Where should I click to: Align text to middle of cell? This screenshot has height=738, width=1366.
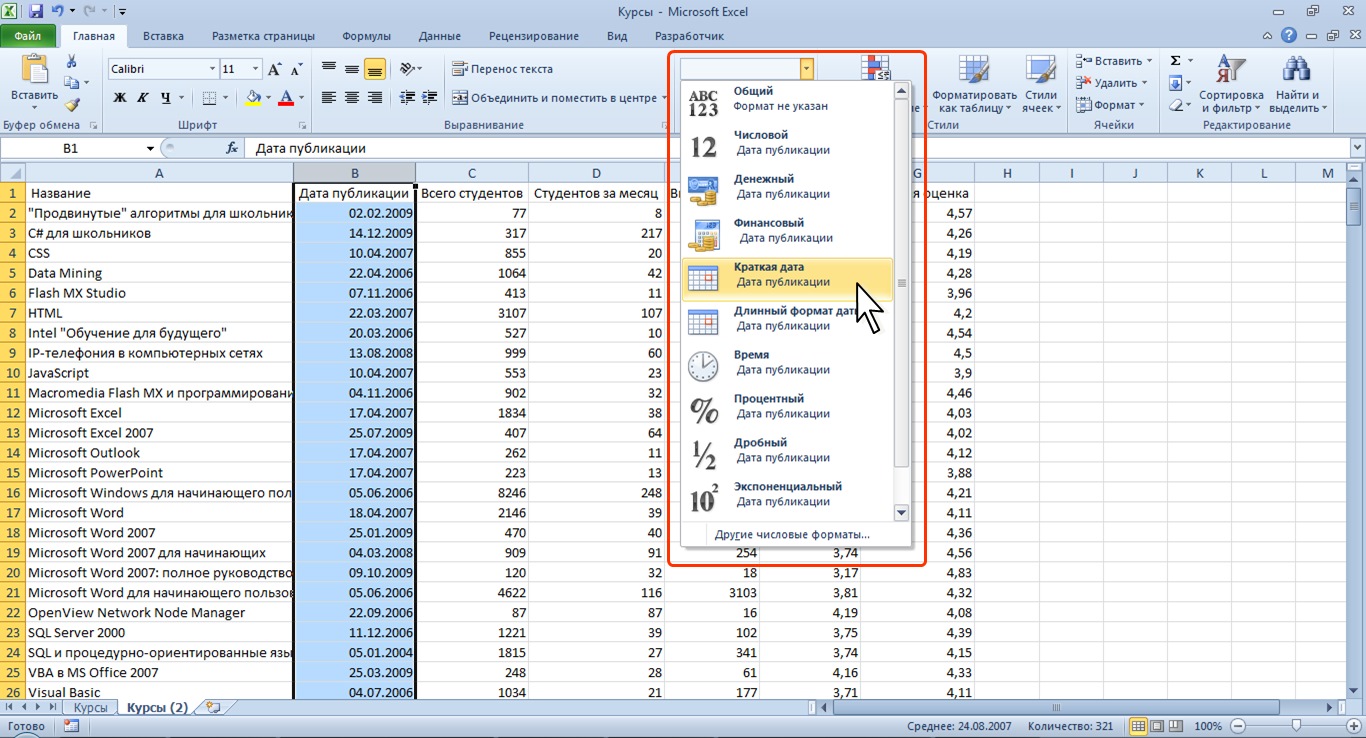pos(352,69)
